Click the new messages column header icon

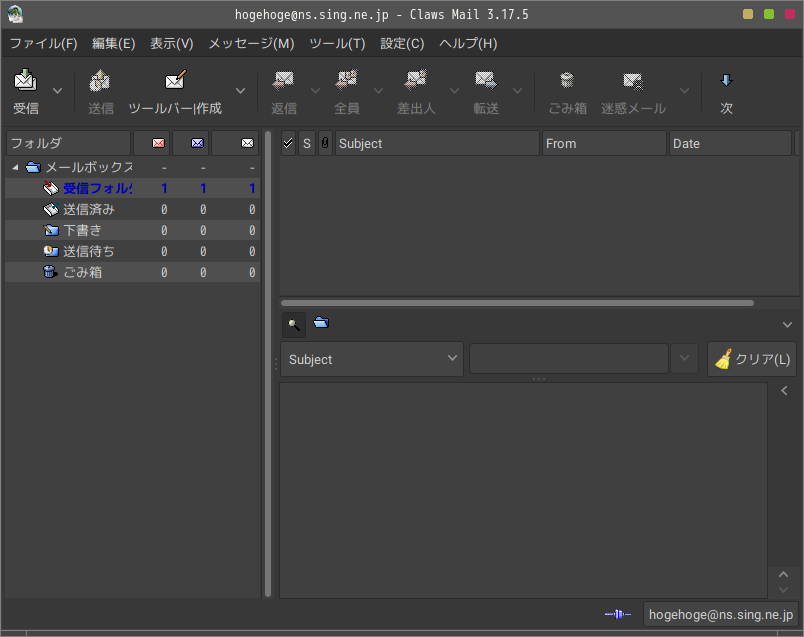pyautogui.click(x=158, y=143)
